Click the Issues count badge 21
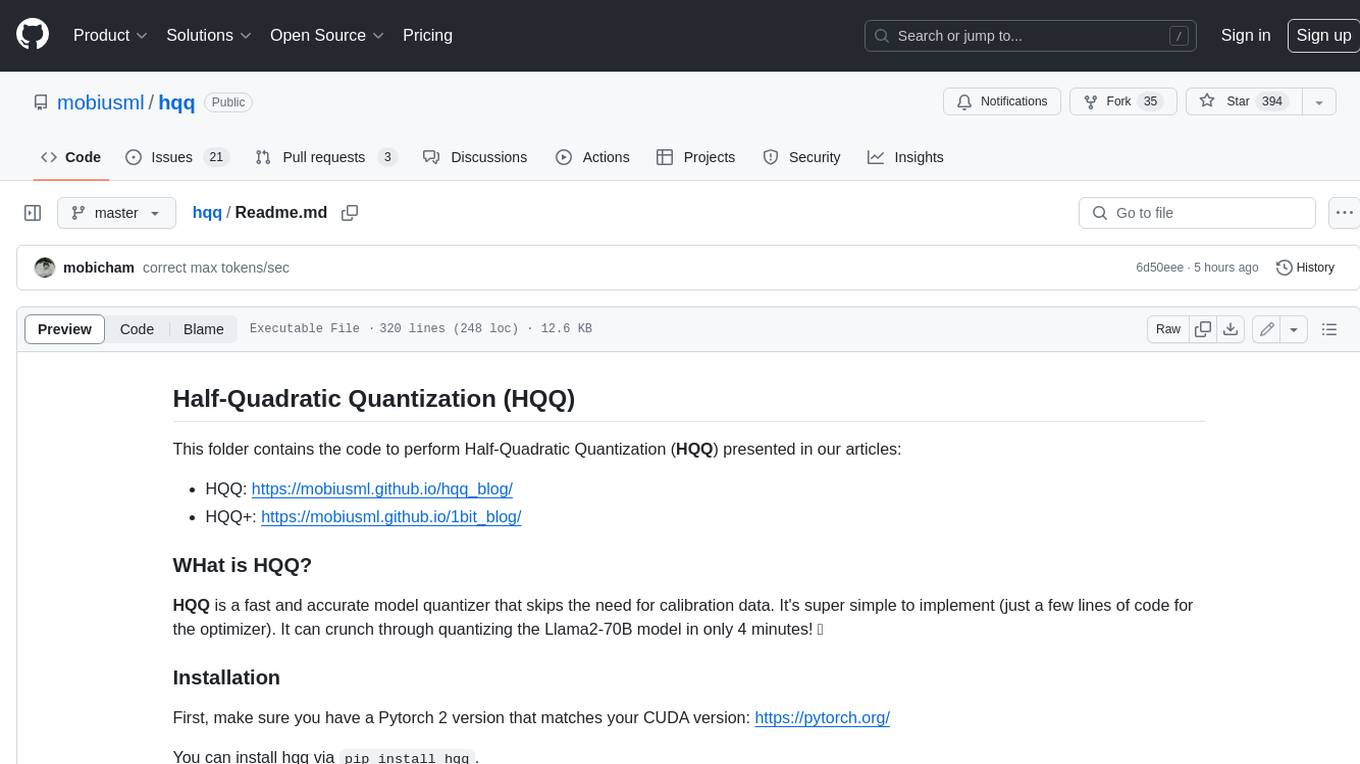This screenshot has width=1360, height=764. (x=215, y=157)
